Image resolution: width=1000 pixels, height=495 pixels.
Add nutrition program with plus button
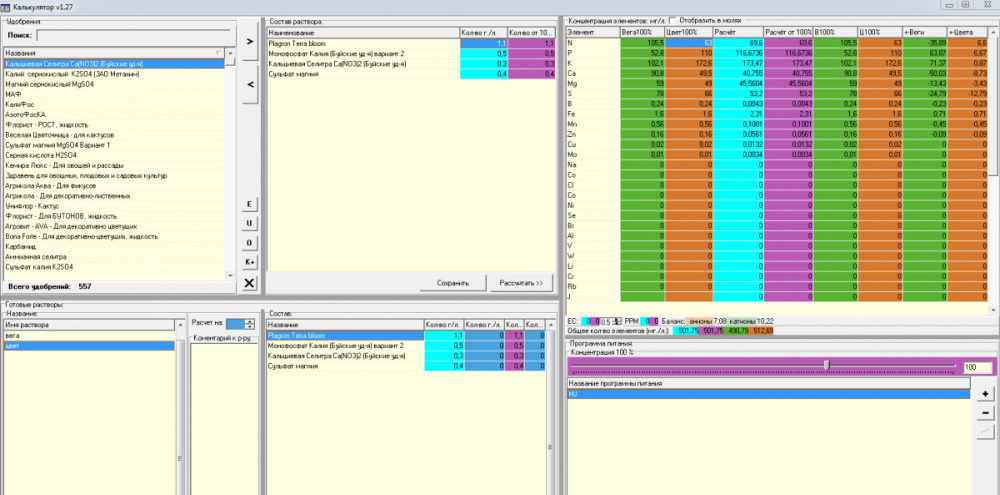[x=985, y=394]
